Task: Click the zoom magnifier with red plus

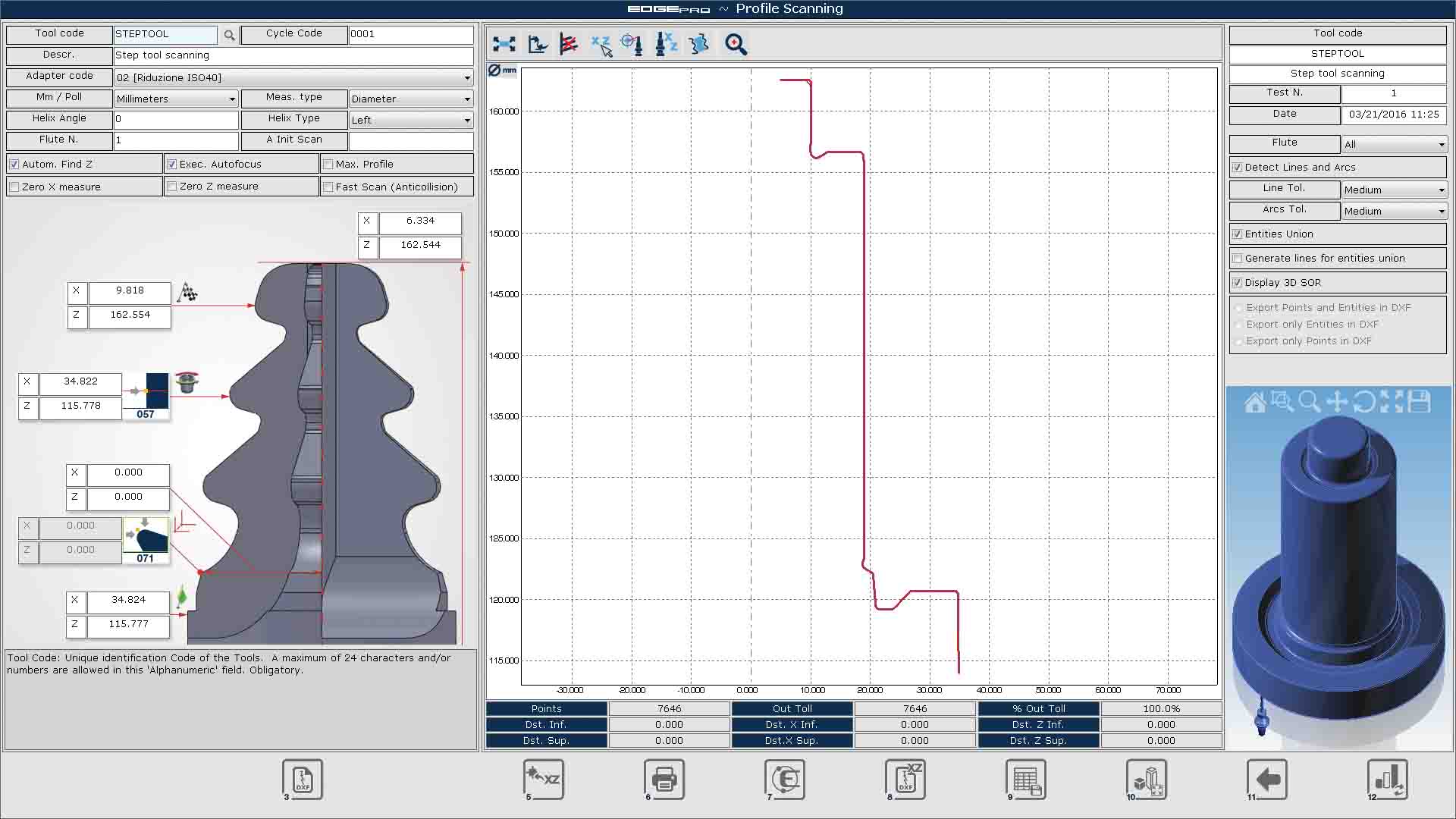Action: [735, 45]
